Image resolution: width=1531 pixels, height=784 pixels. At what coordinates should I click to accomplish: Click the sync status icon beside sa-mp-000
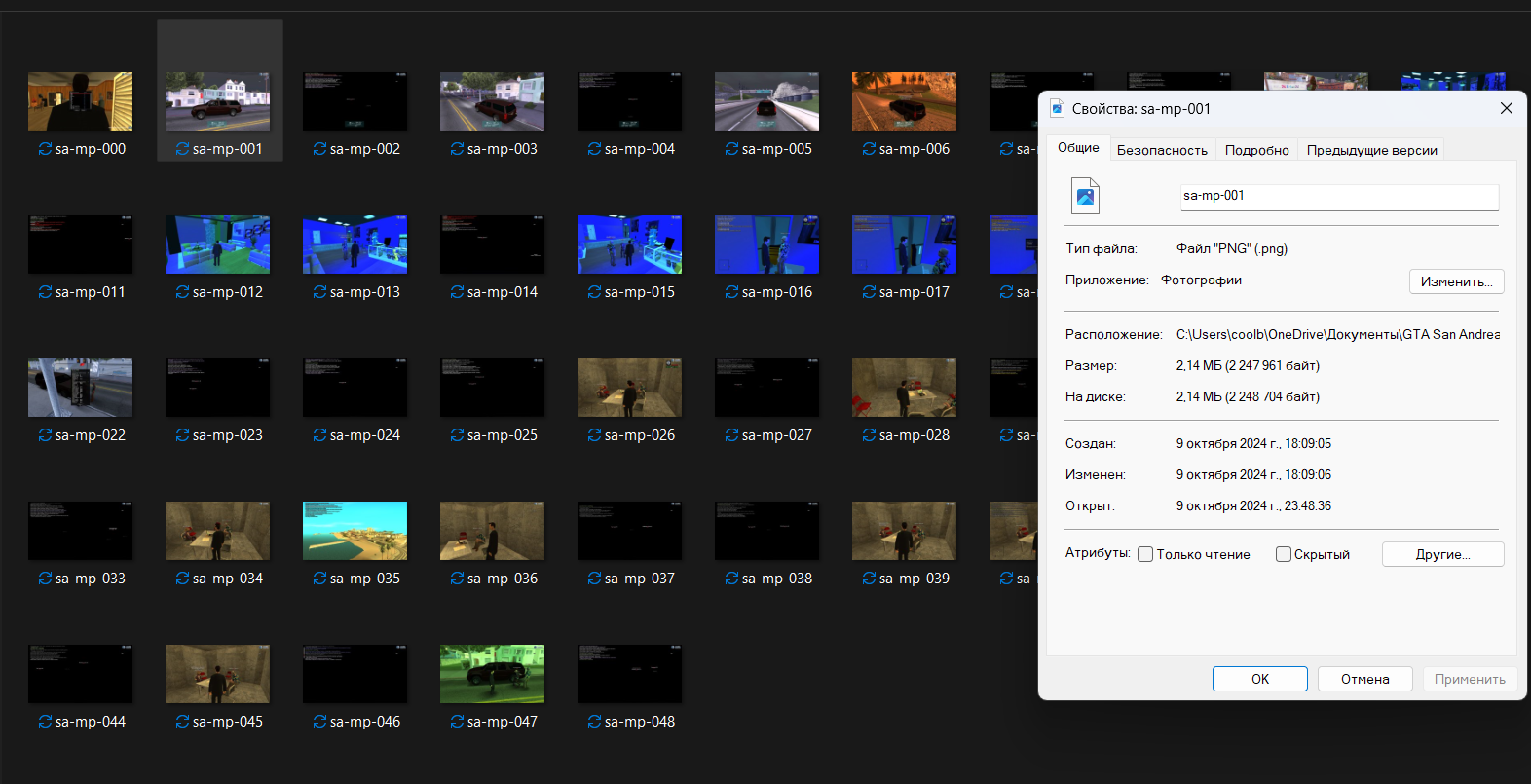tap(45, 149)
